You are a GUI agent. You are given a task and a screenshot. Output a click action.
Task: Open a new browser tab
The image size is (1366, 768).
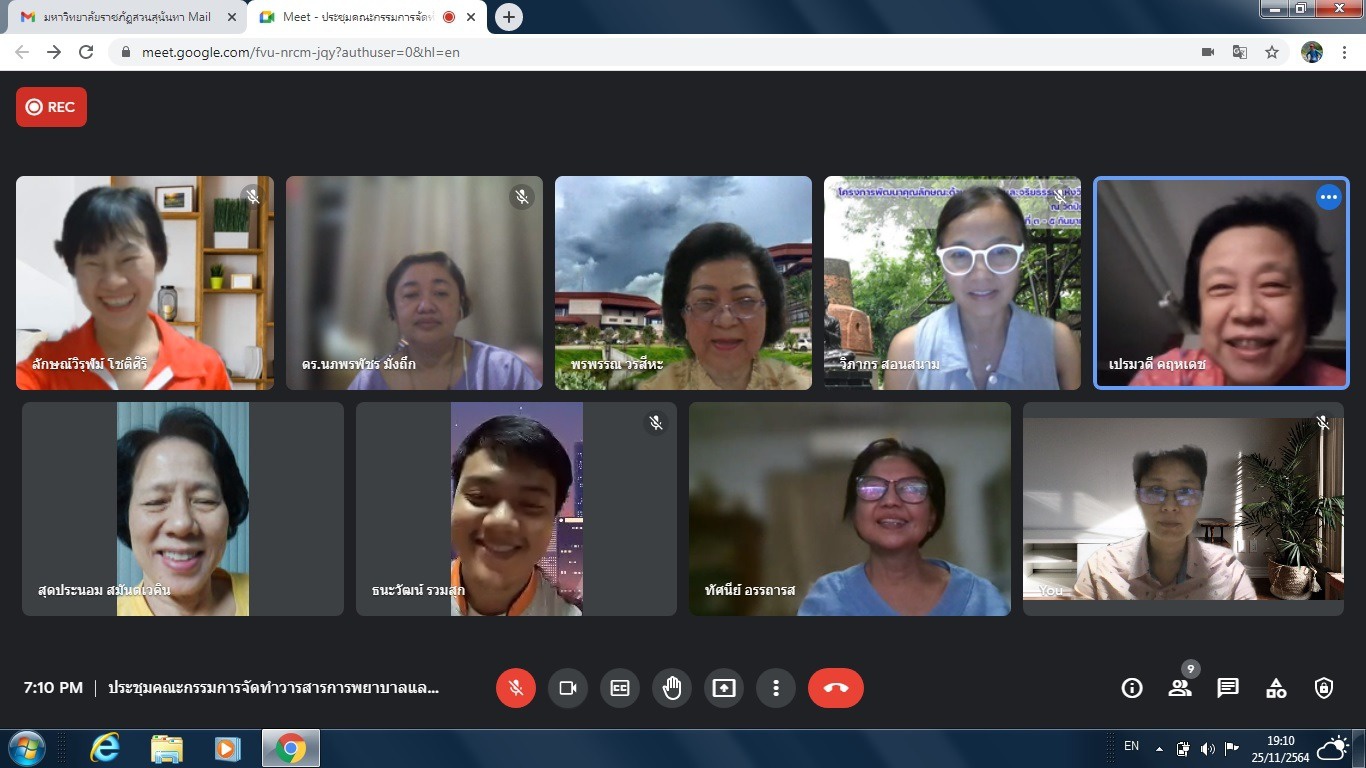(x=509, y=17)
